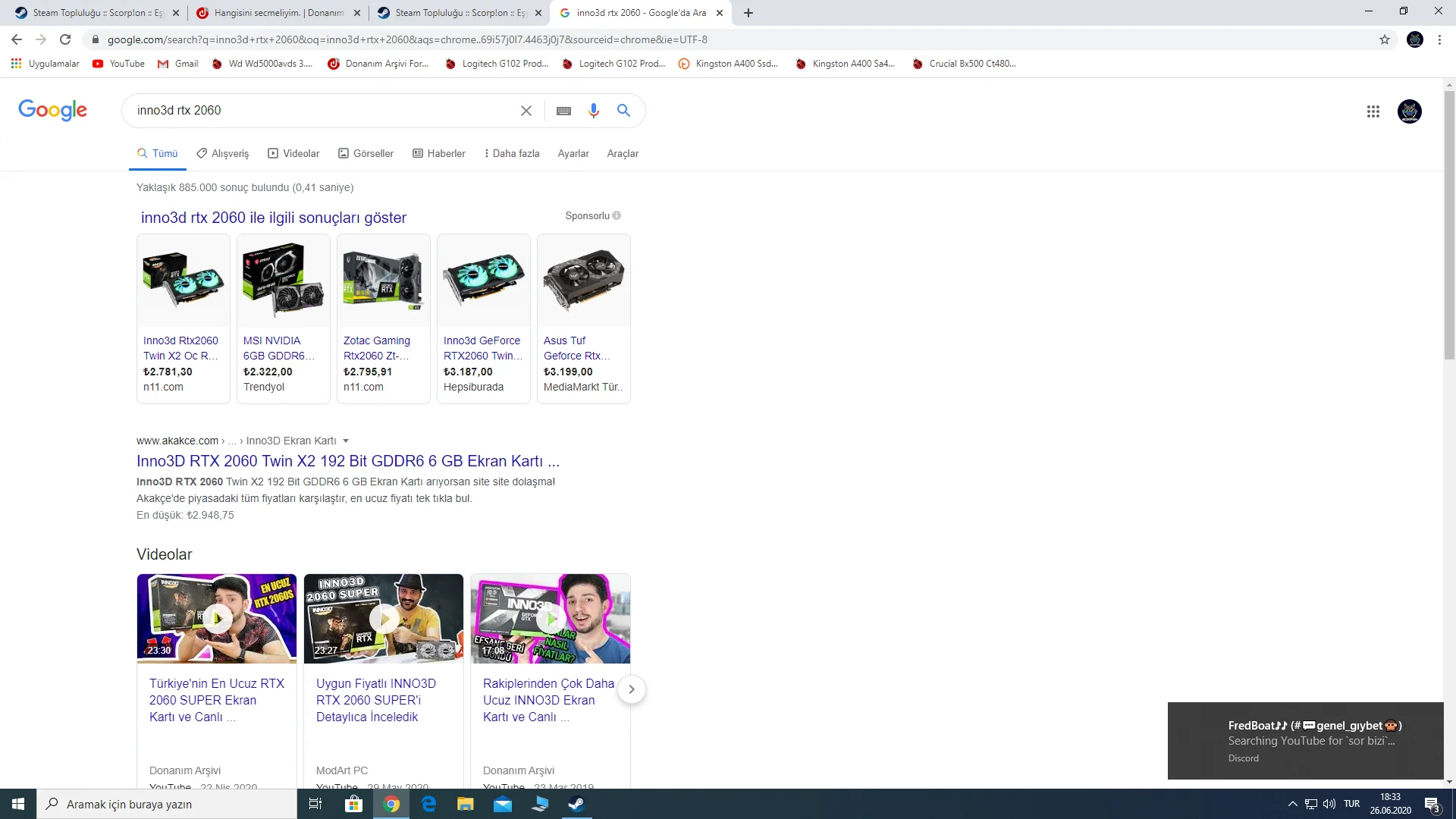Open the Araçlar search tools
The image size is (1456, 819).
pyautogui.click(x=623, y=153)
